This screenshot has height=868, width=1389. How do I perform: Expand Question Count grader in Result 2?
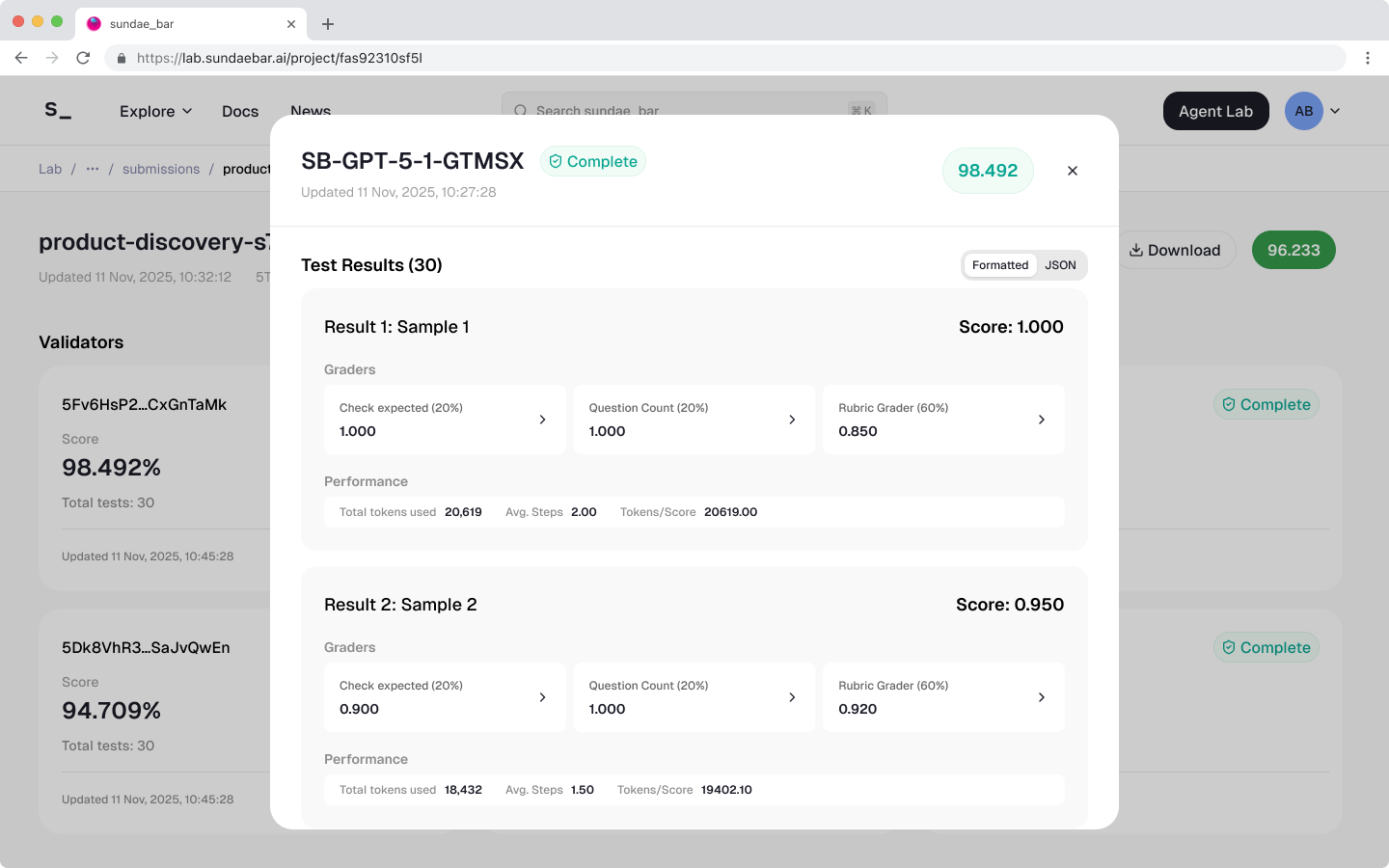click(x=694, y=697)
